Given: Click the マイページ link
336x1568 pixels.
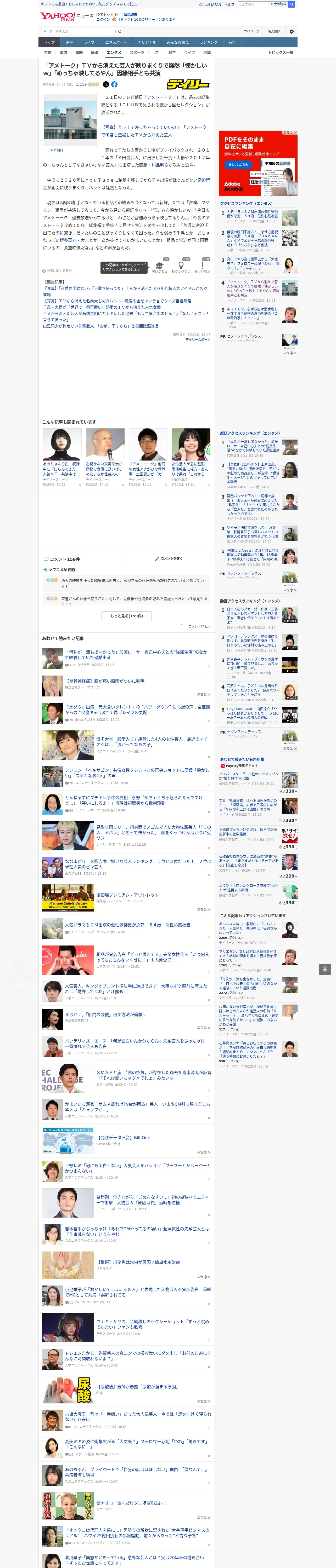Looking at the screenshot, I should coord(252,32).
